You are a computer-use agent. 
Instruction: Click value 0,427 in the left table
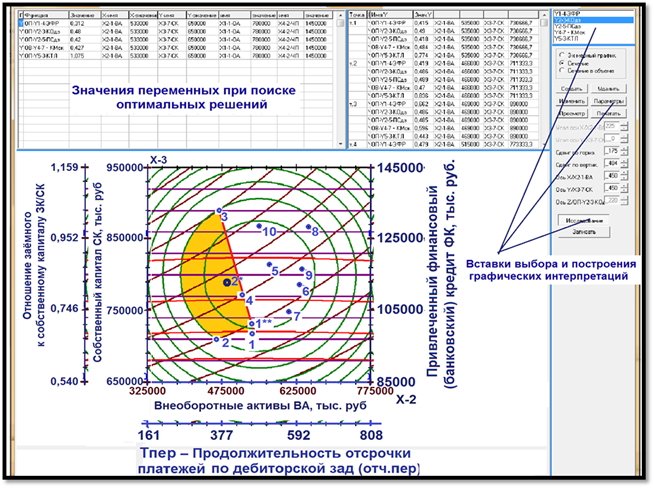(78, 48)
